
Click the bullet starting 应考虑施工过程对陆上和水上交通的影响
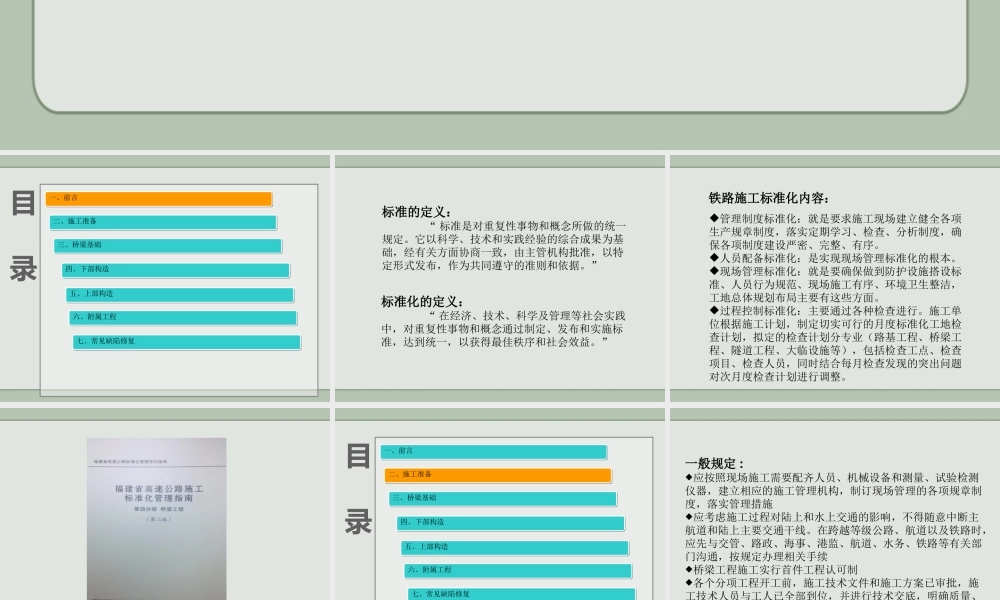click(x=835, y=537)
